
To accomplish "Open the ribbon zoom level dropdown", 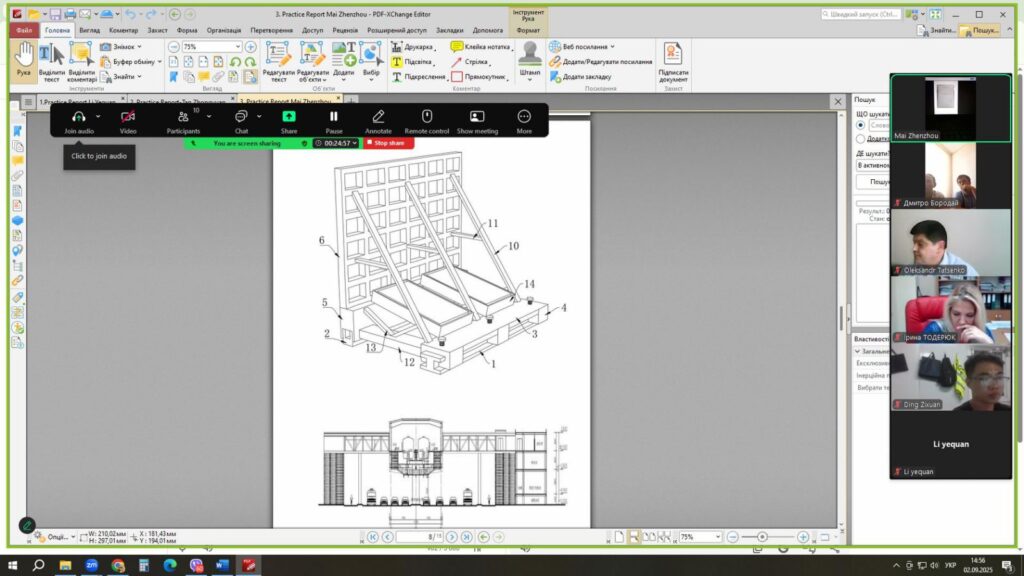I will point(238,47).
